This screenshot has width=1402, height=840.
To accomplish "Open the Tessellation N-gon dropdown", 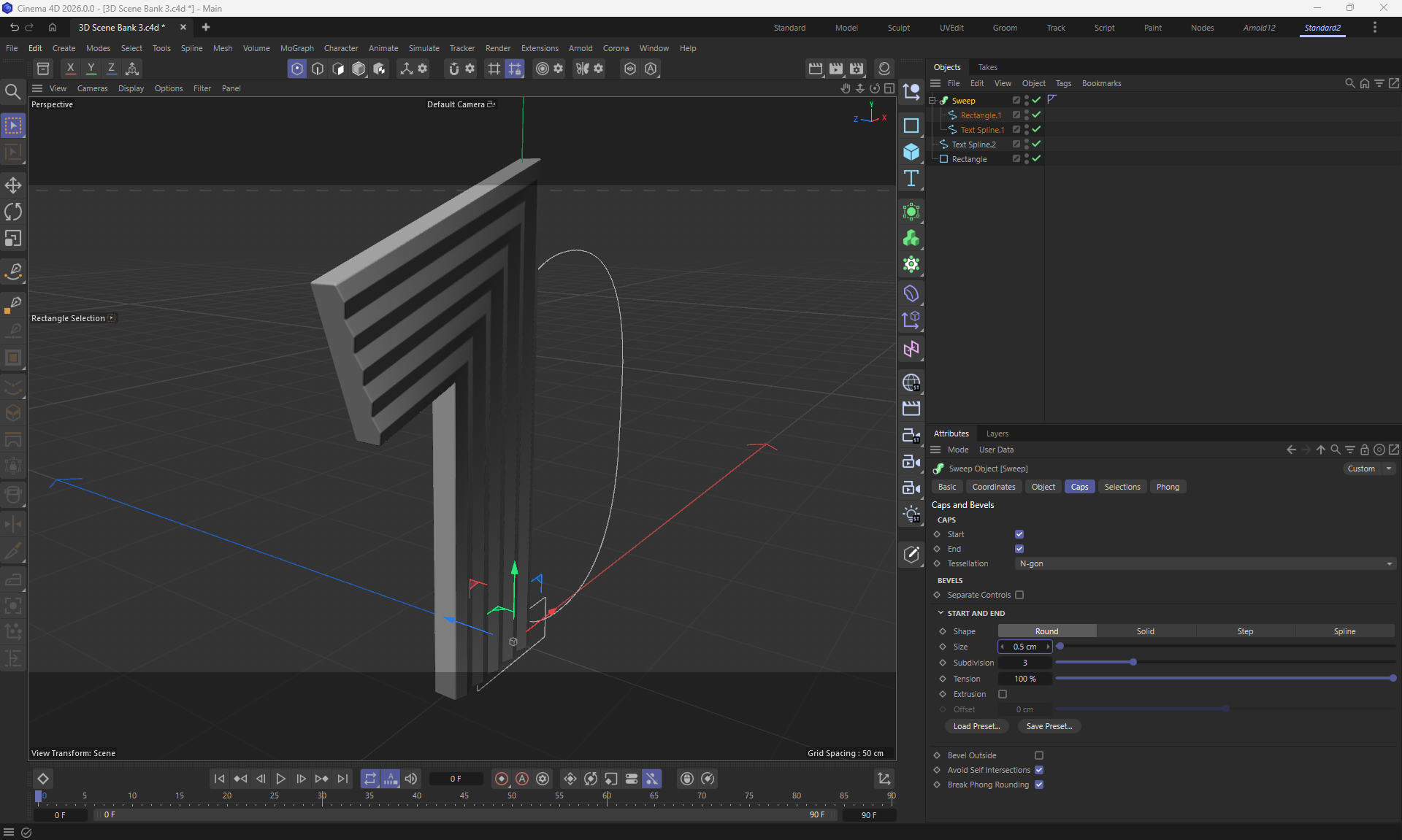I will [1205, 563].
